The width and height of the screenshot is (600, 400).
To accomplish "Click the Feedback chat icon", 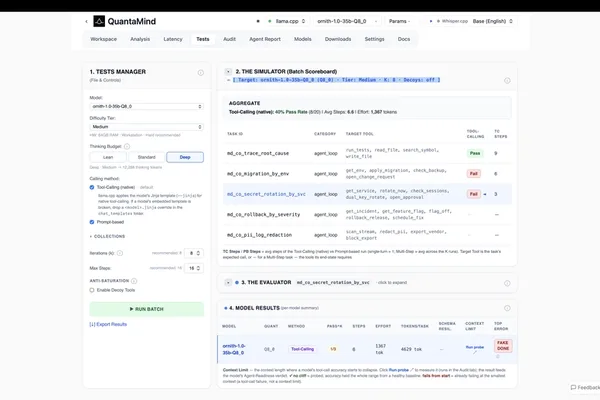I will coord(573,387).
